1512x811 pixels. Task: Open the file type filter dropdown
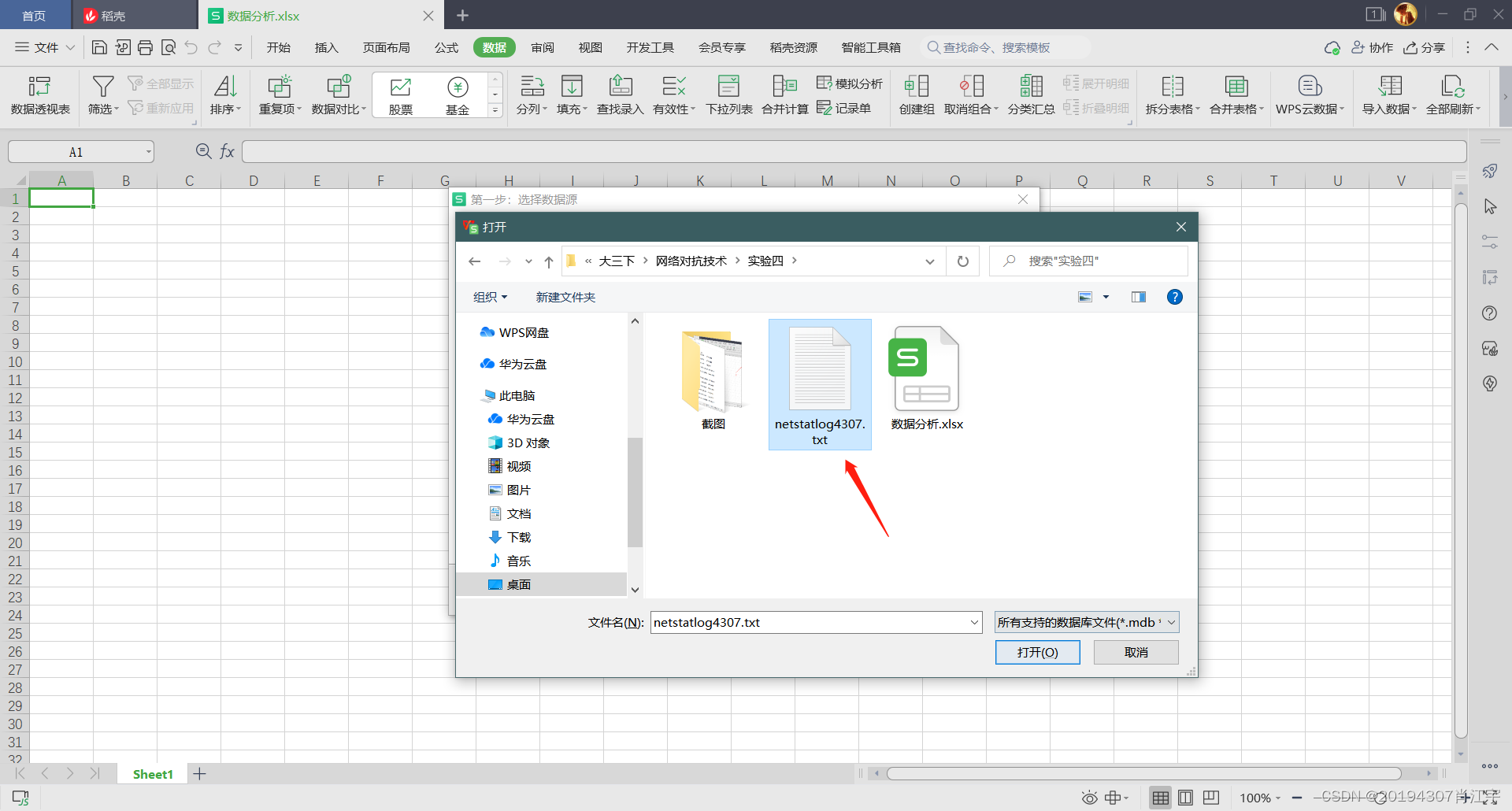(x=1087, y=622)
